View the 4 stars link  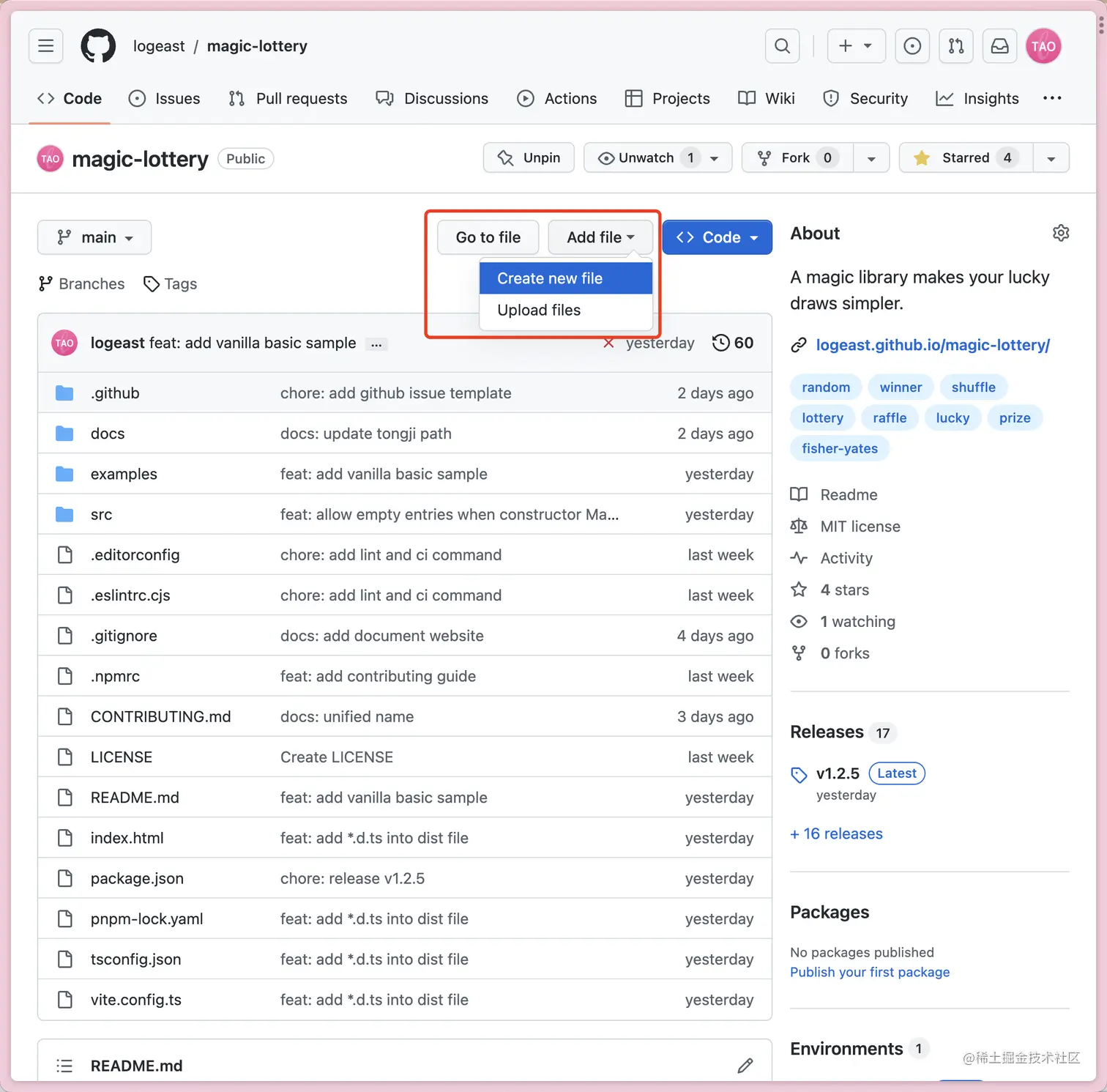[x=830, y=590]
